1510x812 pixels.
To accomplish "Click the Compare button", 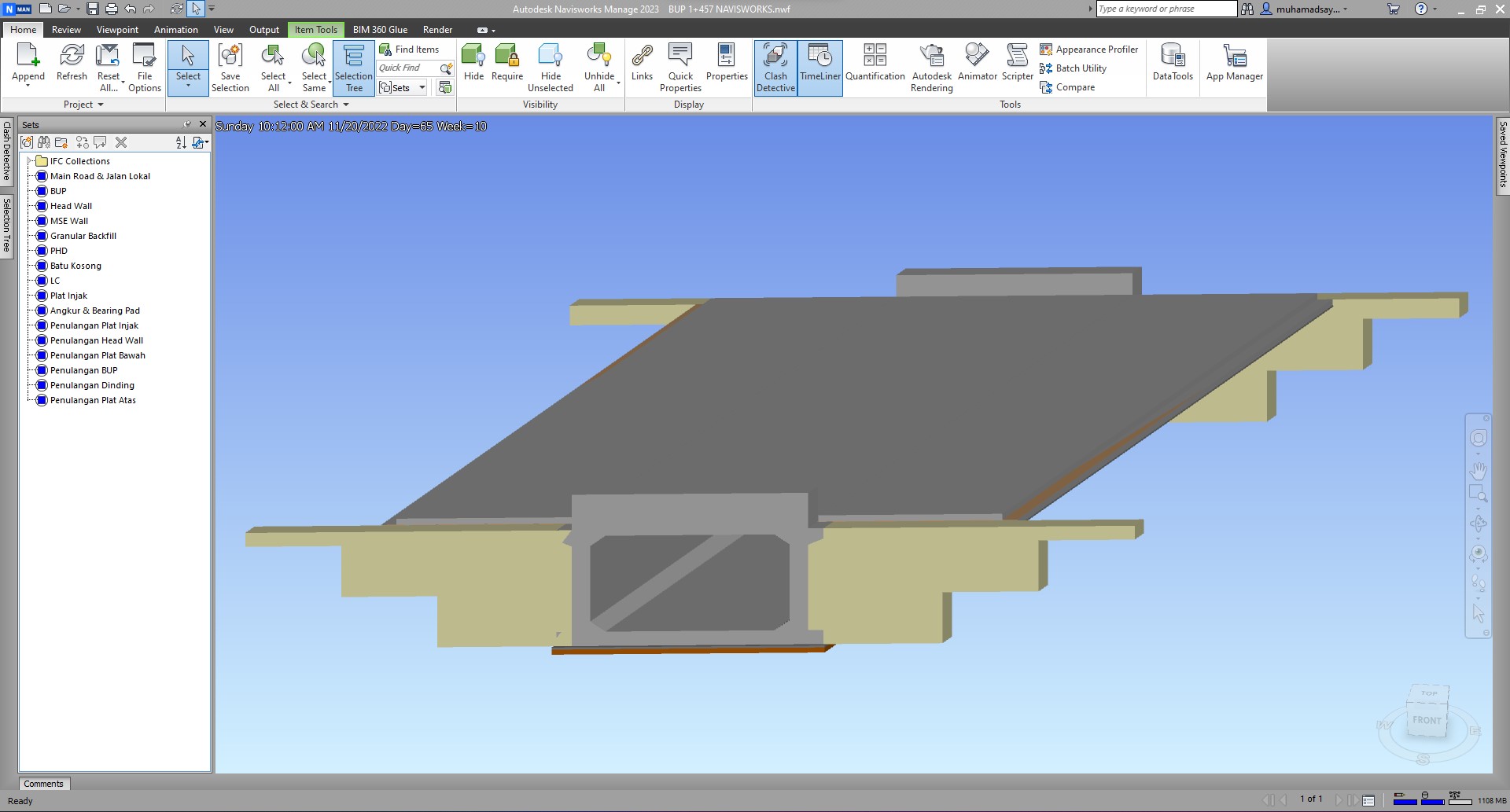I will coord(1067,87).
